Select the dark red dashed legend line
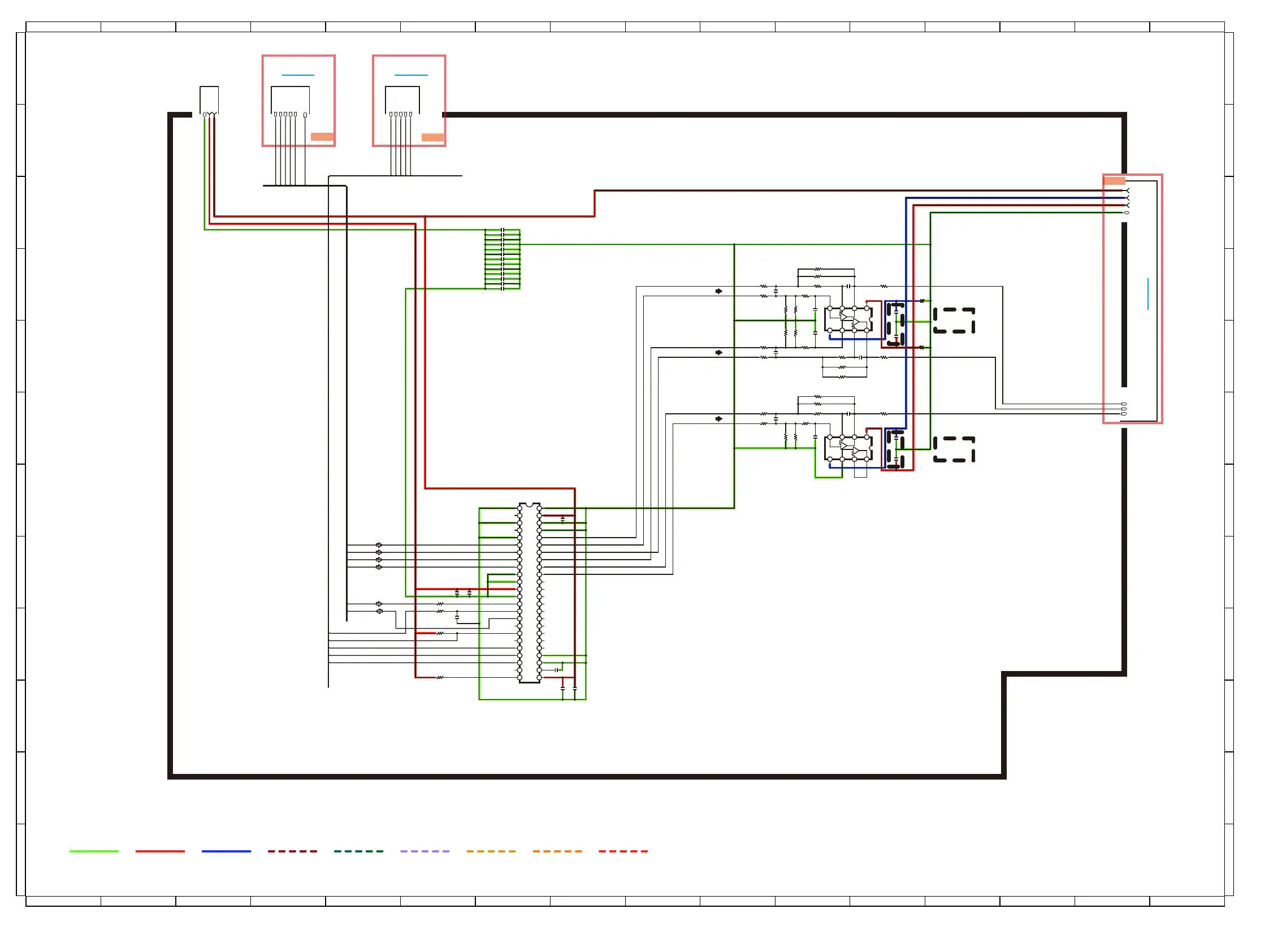The image size is (1282, 952). tap(292, 851)
